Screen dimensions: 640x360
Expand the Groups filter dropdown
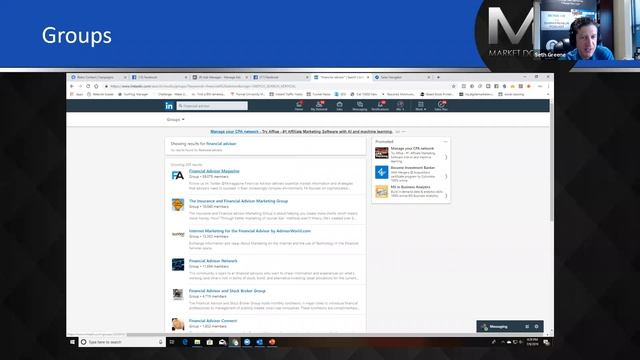click(x=176, y=120)
